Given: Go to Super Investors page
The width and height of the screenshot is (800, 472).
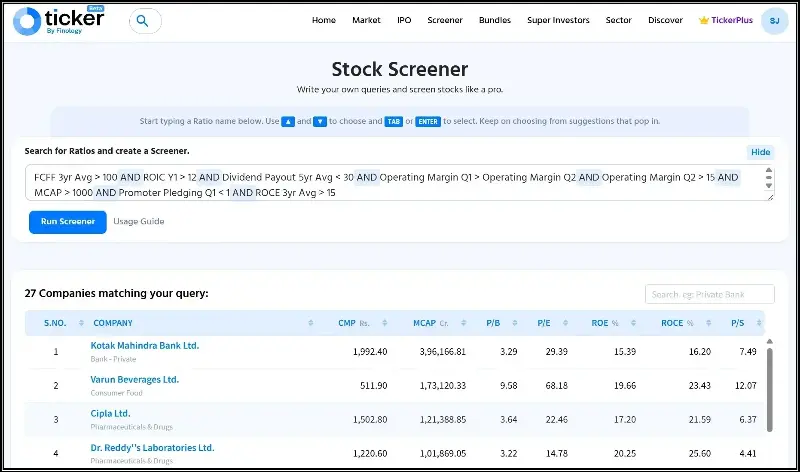Looking at the screenshot, I should coord(559,21).
